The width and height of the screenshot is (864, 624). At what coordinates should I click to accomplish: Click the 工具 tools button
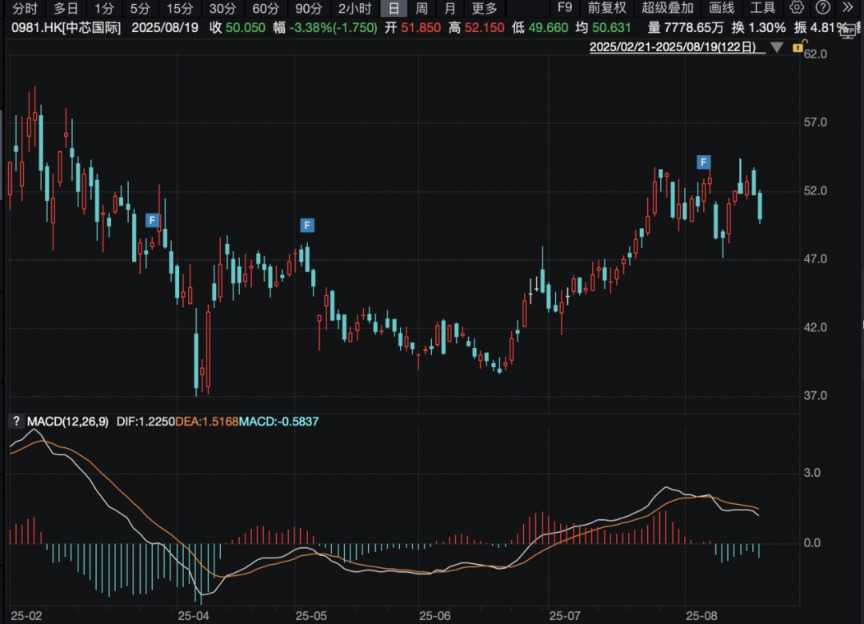pyautogui.click(x=763, y=8)
